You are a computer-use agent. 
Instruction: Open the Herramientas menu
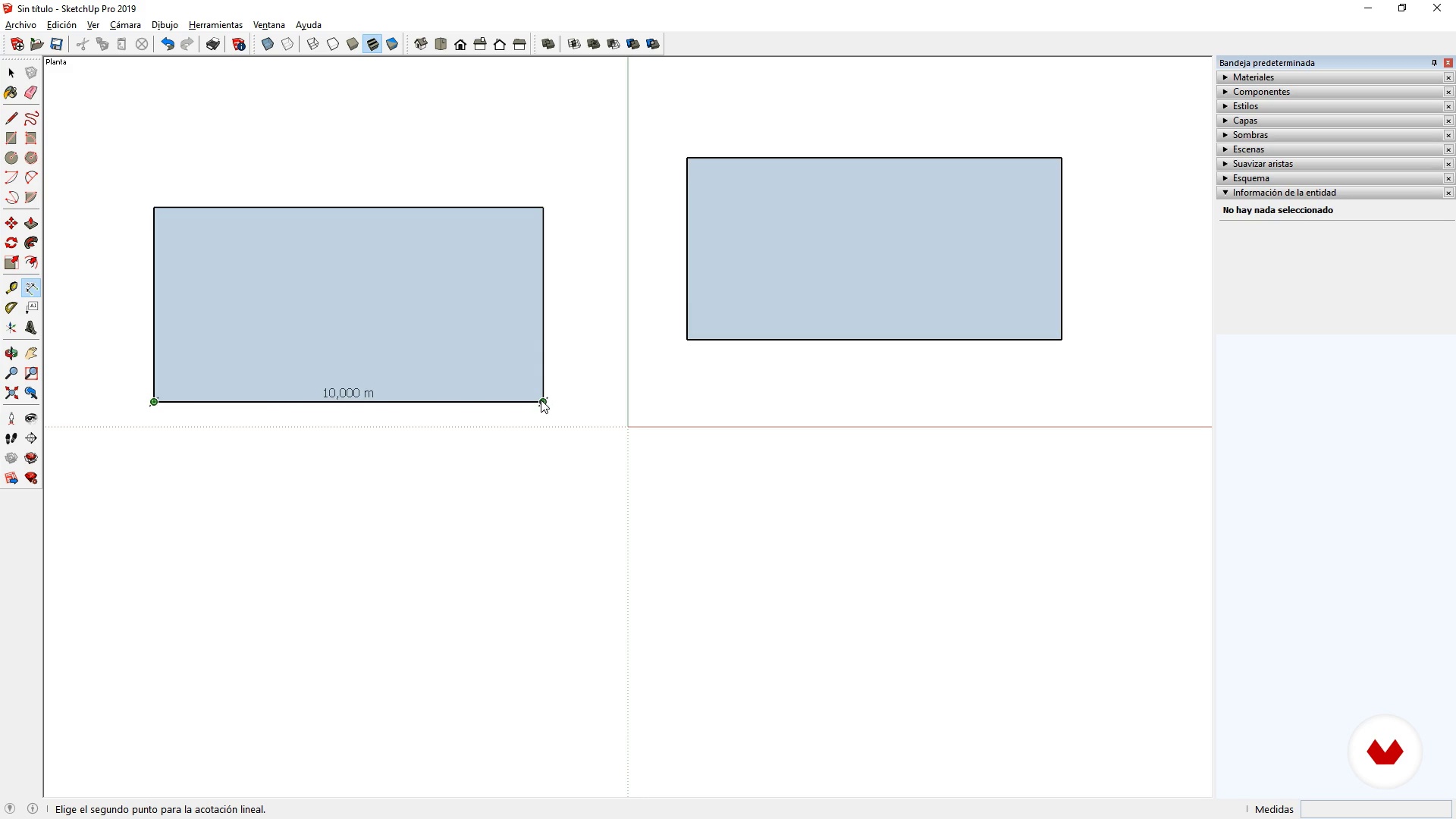(x=215, y=25)
